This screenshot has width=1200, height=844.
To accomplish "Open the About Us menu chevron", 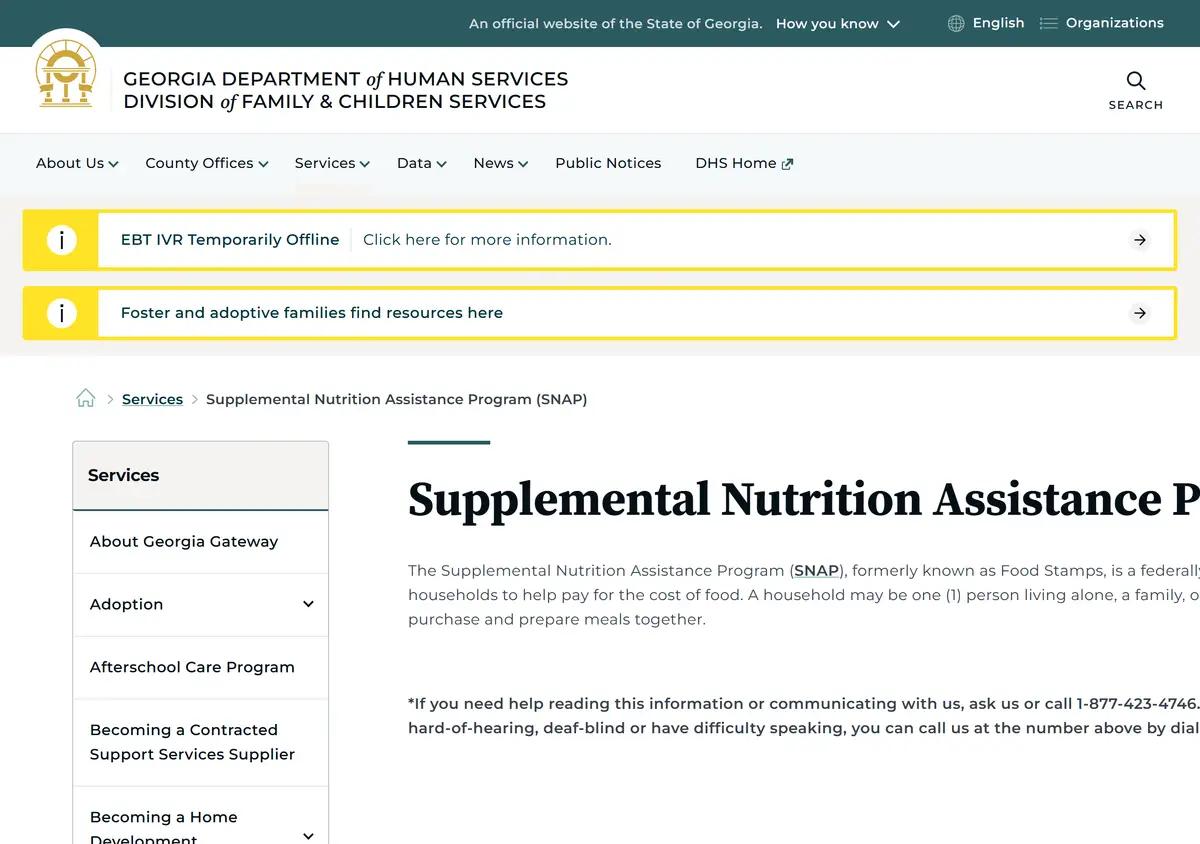I will click(x=114, y=164).
